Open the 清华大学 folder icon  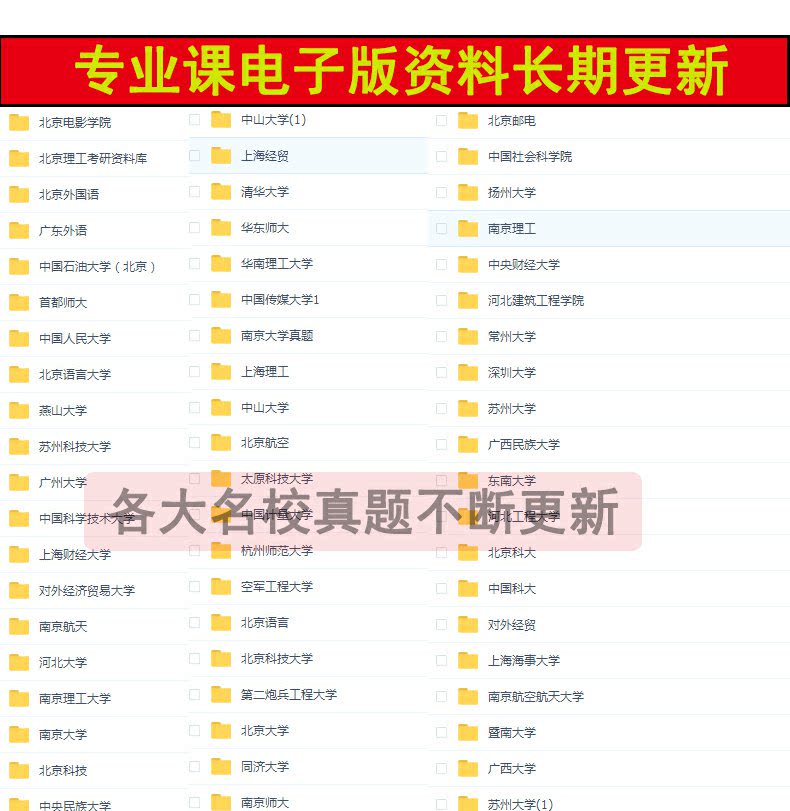click(221, 192)
